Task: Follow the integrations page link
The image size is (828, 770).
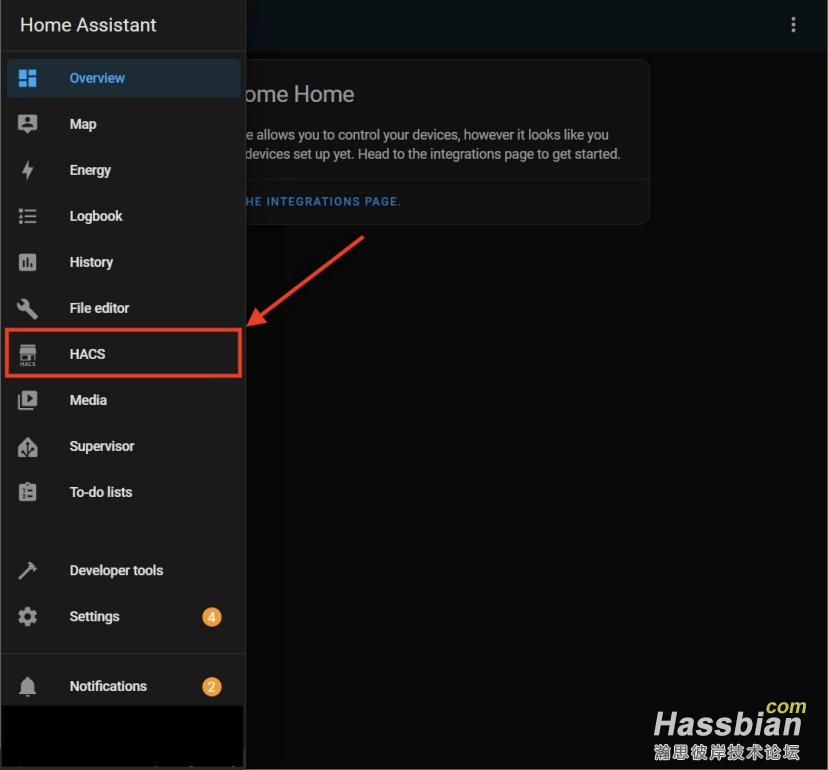Action: point(323,202)
